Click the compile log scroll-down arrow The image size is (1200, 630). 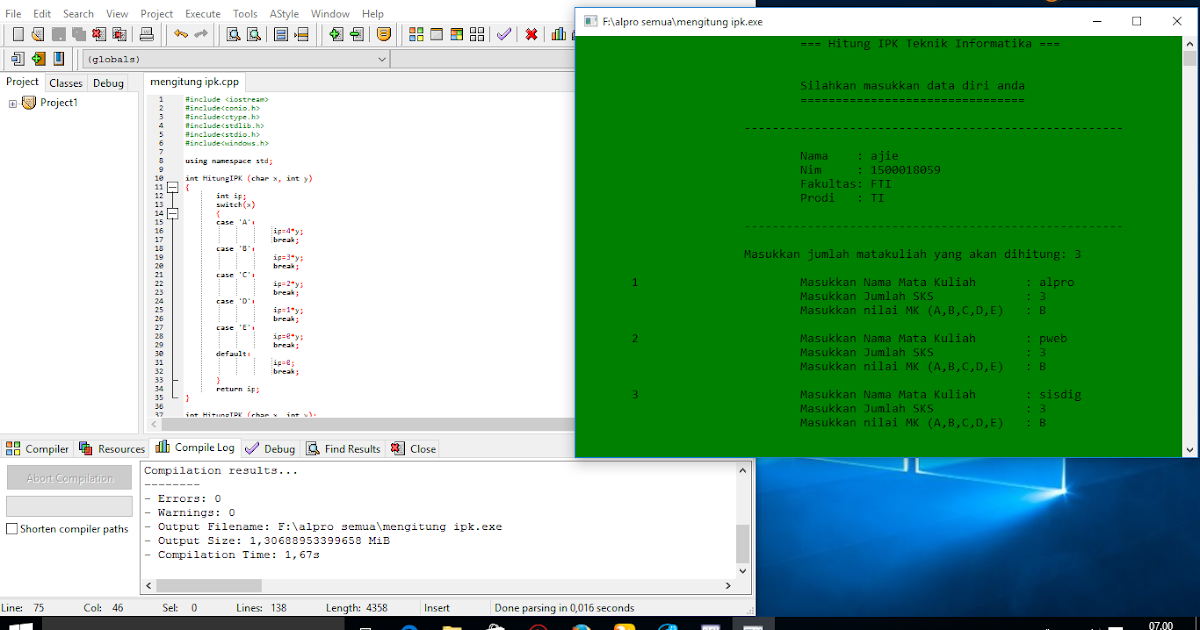pos(742,570)
